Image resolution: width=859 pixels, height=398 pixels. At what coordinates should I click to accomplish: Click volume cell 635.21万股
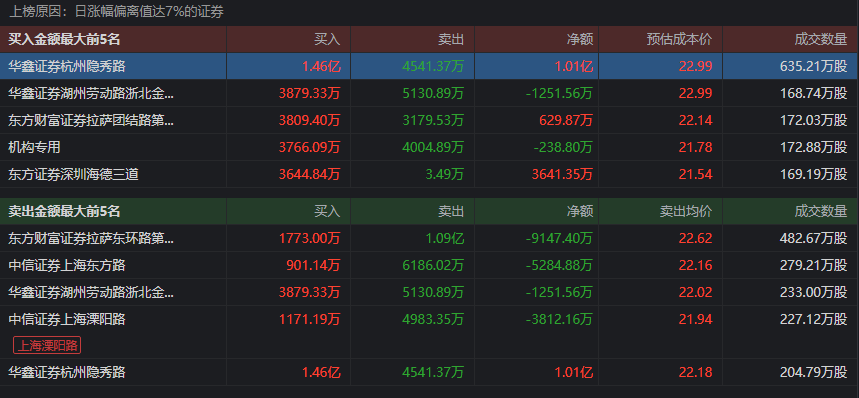tap(814, 66)
